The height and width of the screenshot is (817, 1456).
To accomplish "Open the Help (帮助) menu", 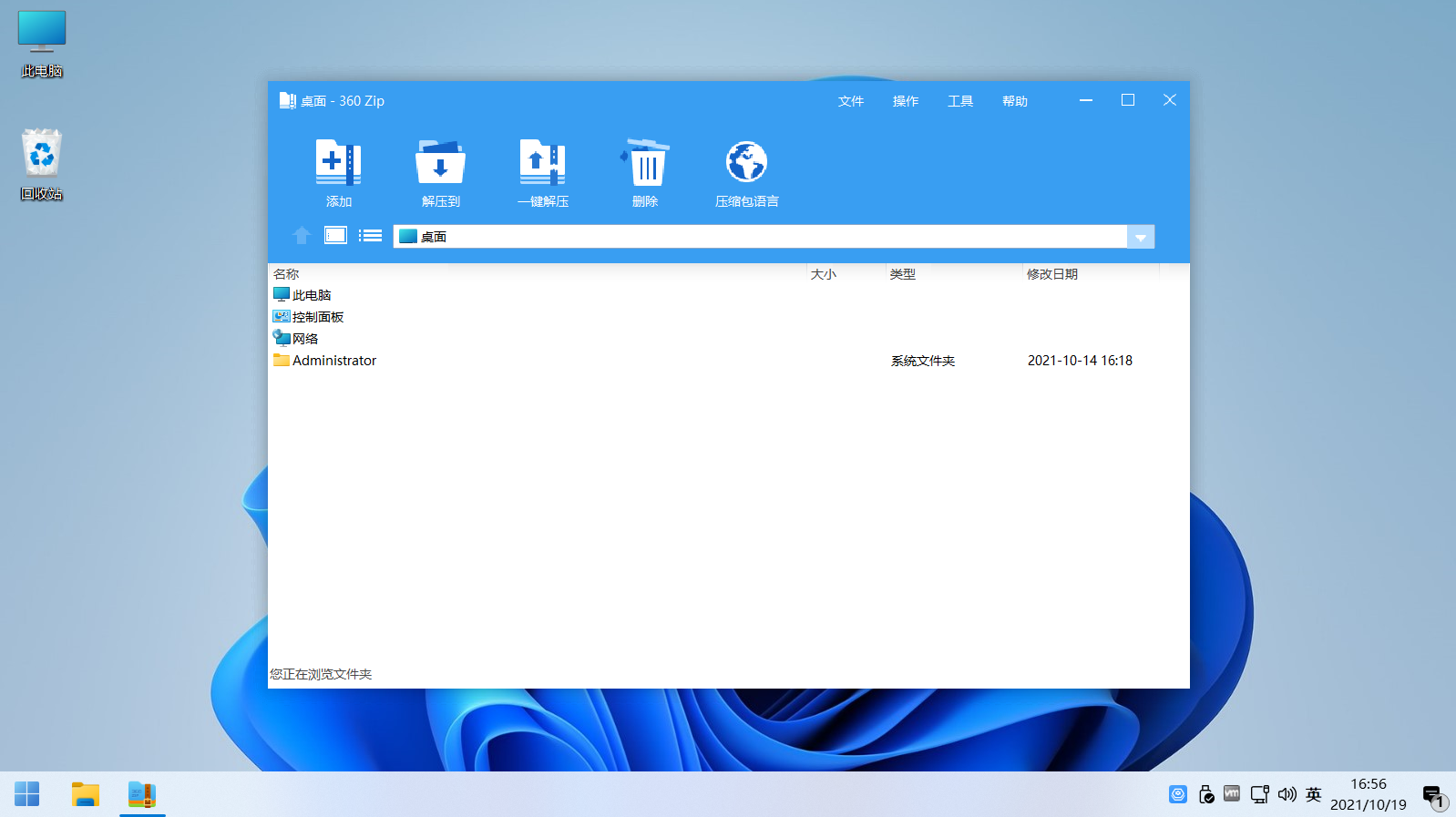I will 1014,101.
